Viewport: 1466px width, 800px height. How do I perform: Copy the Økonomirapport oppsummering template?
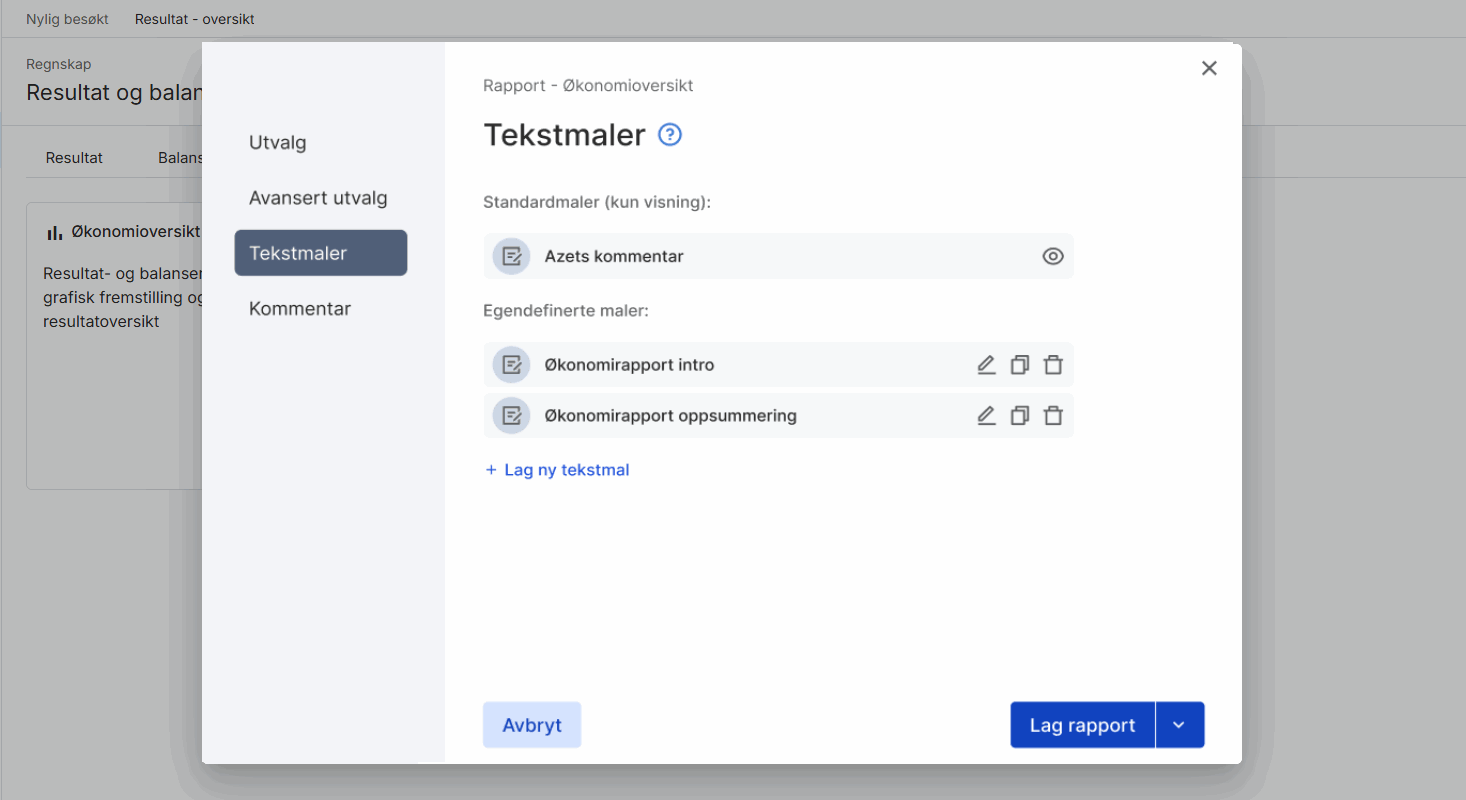click(1019, 415)
